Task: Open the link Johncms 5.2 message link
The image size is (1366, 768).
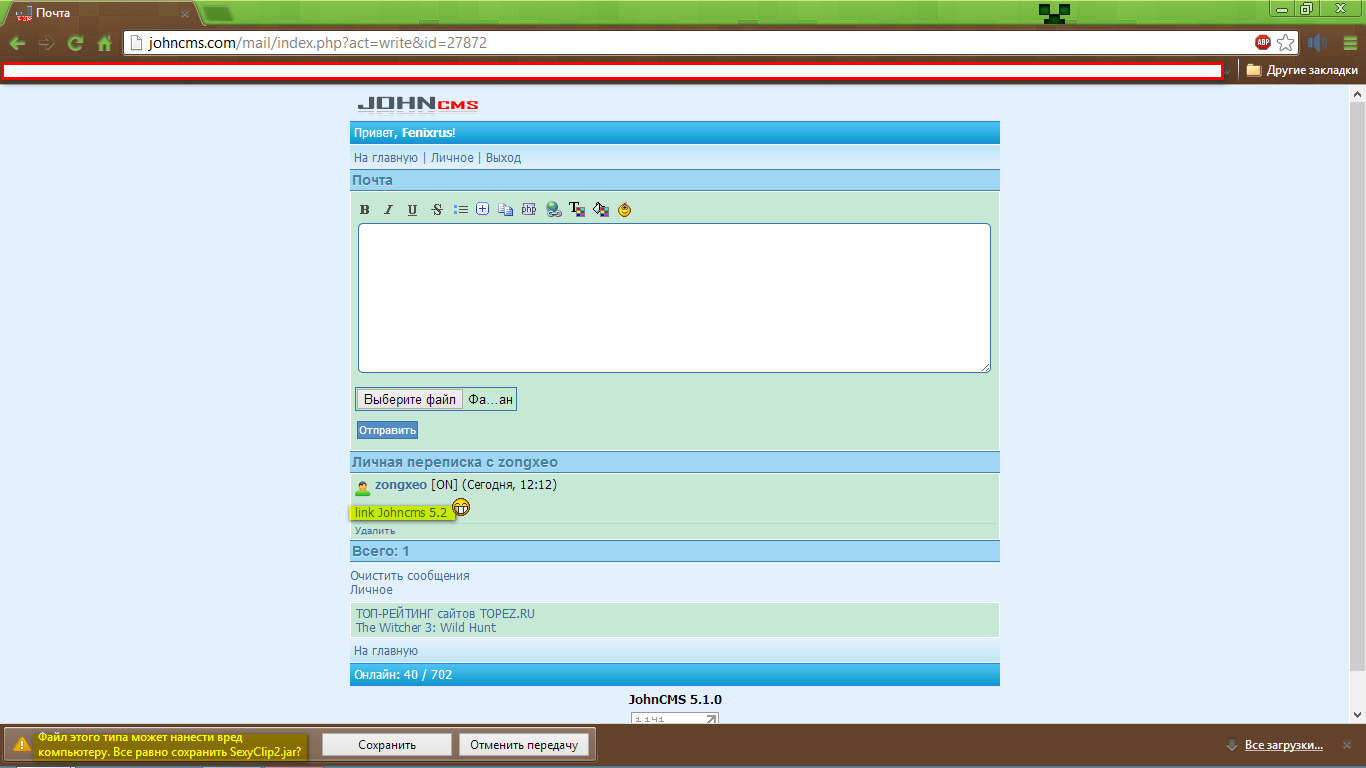Action: pos(401,513)
